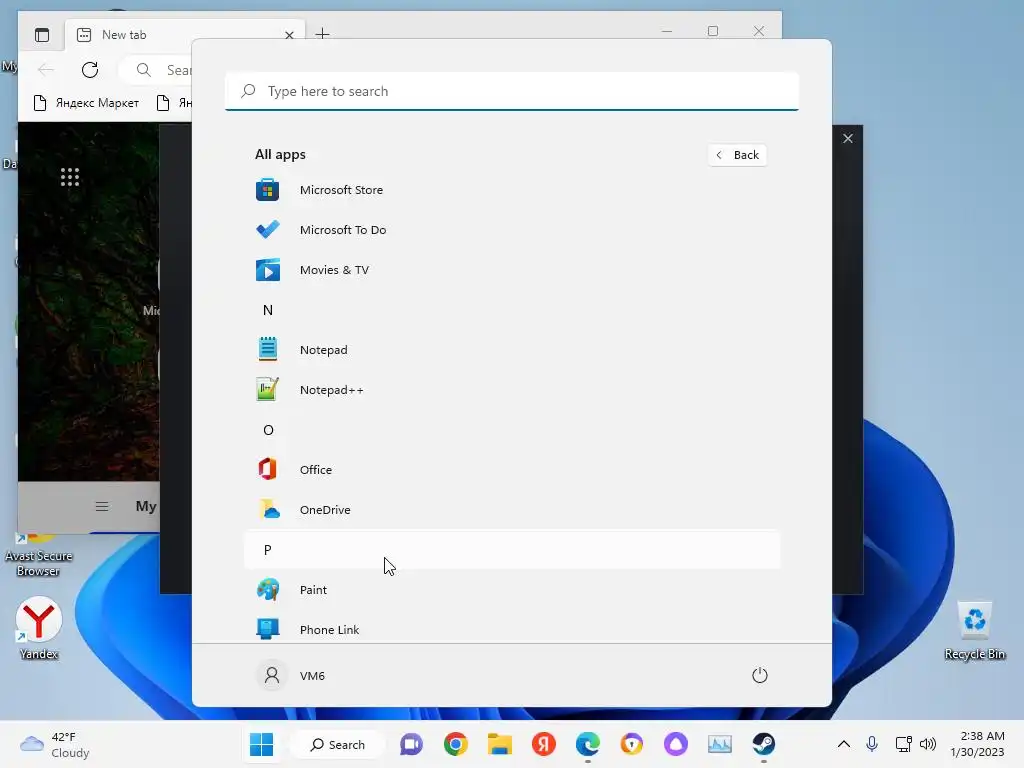Screen dimensions: 1024x768
Task: Open the Chat app on taskbar
Action: pos(411,744)
